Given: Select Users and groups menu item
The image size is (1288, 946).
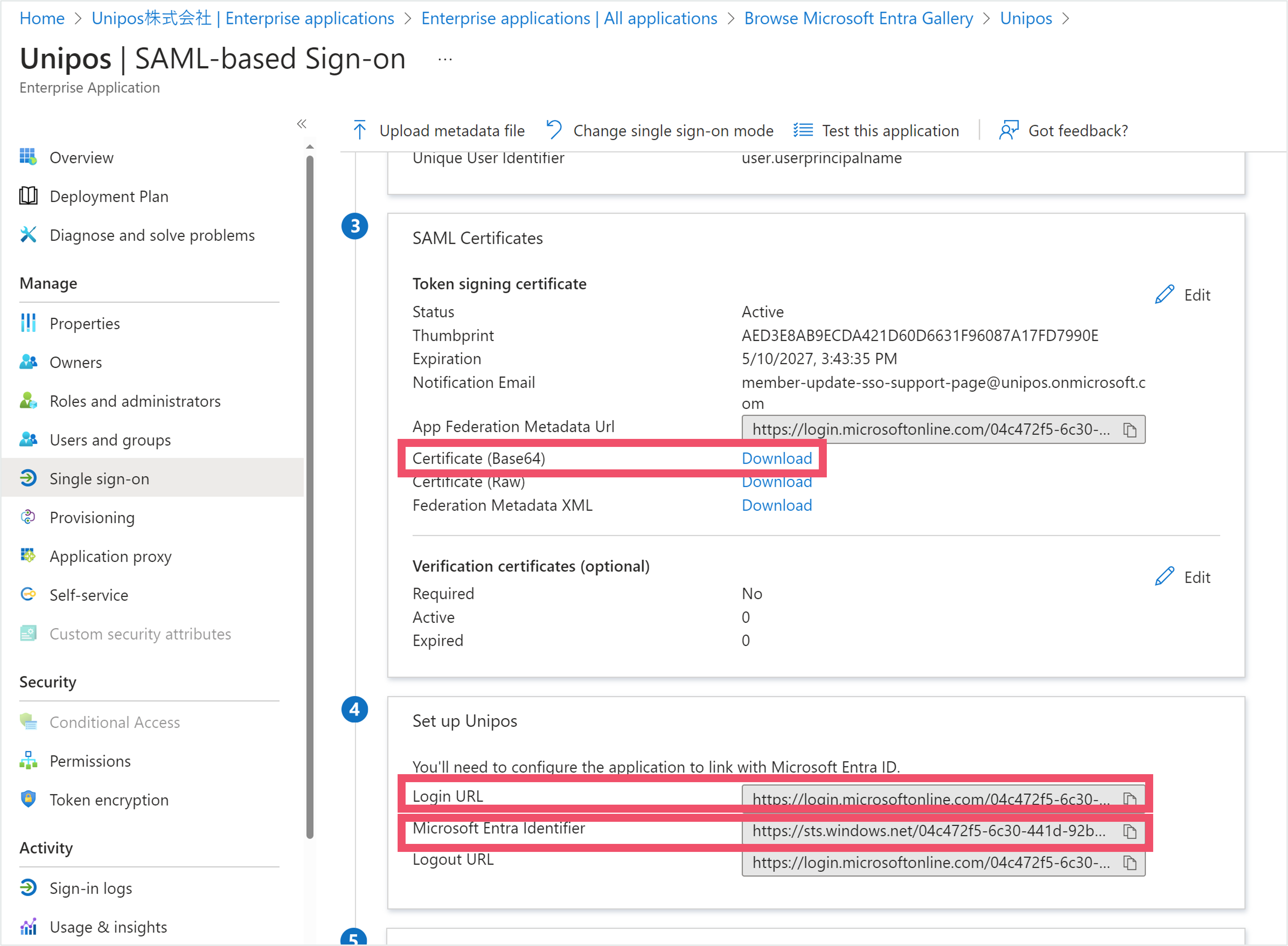Looking at the screenshot, I should click(x=110, y=440).
